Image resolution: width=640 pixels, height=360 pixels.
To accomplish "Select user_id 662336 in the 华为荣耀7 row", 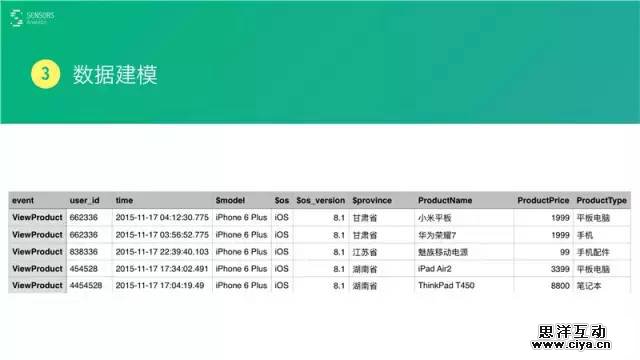I will [84, 235].
